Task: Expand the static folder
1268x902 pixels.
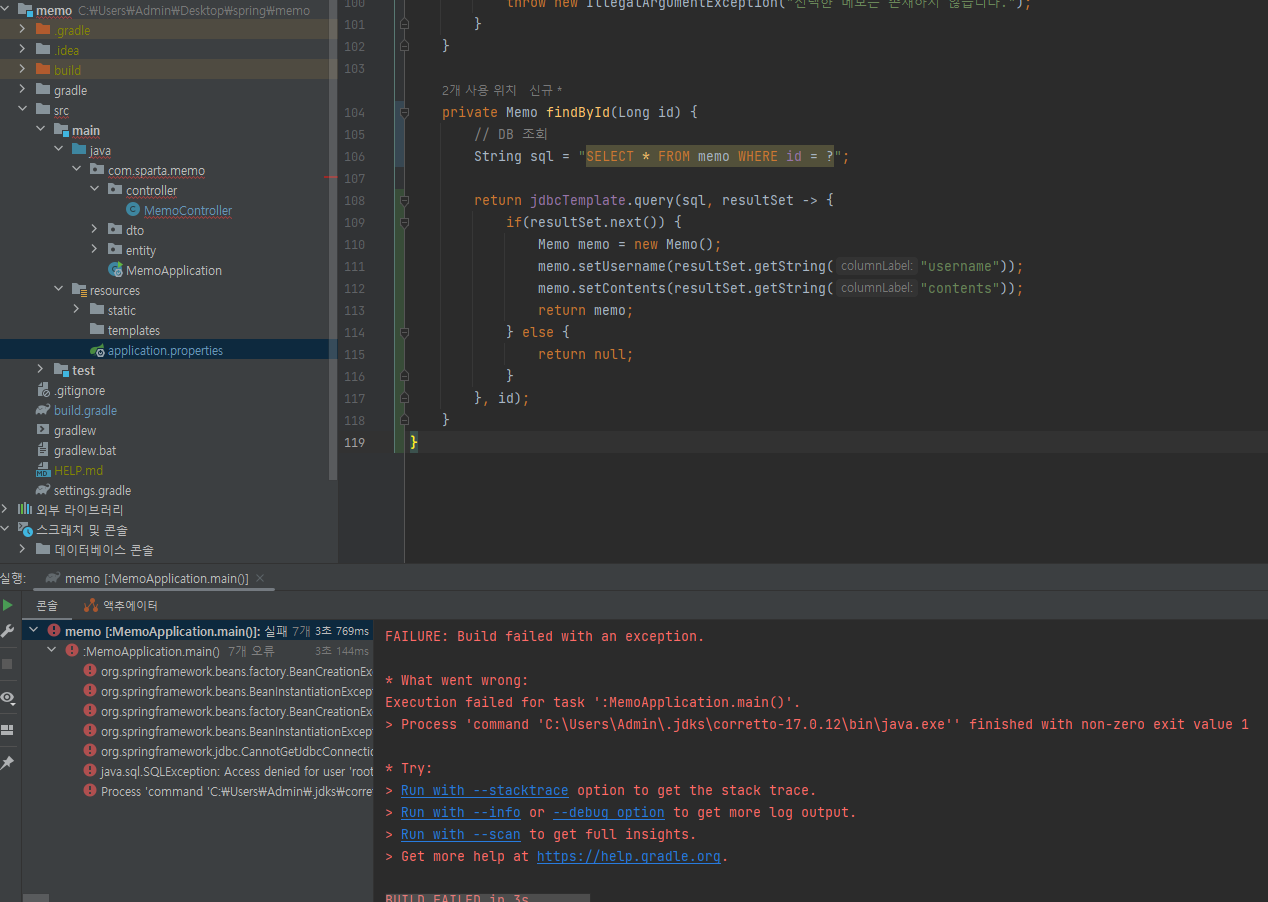Action: coord(76,310)
